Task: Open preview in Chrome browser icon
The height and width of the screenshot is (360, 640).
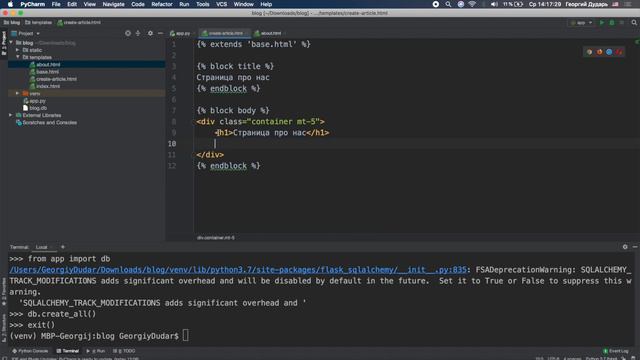Action: click(589, 52)
